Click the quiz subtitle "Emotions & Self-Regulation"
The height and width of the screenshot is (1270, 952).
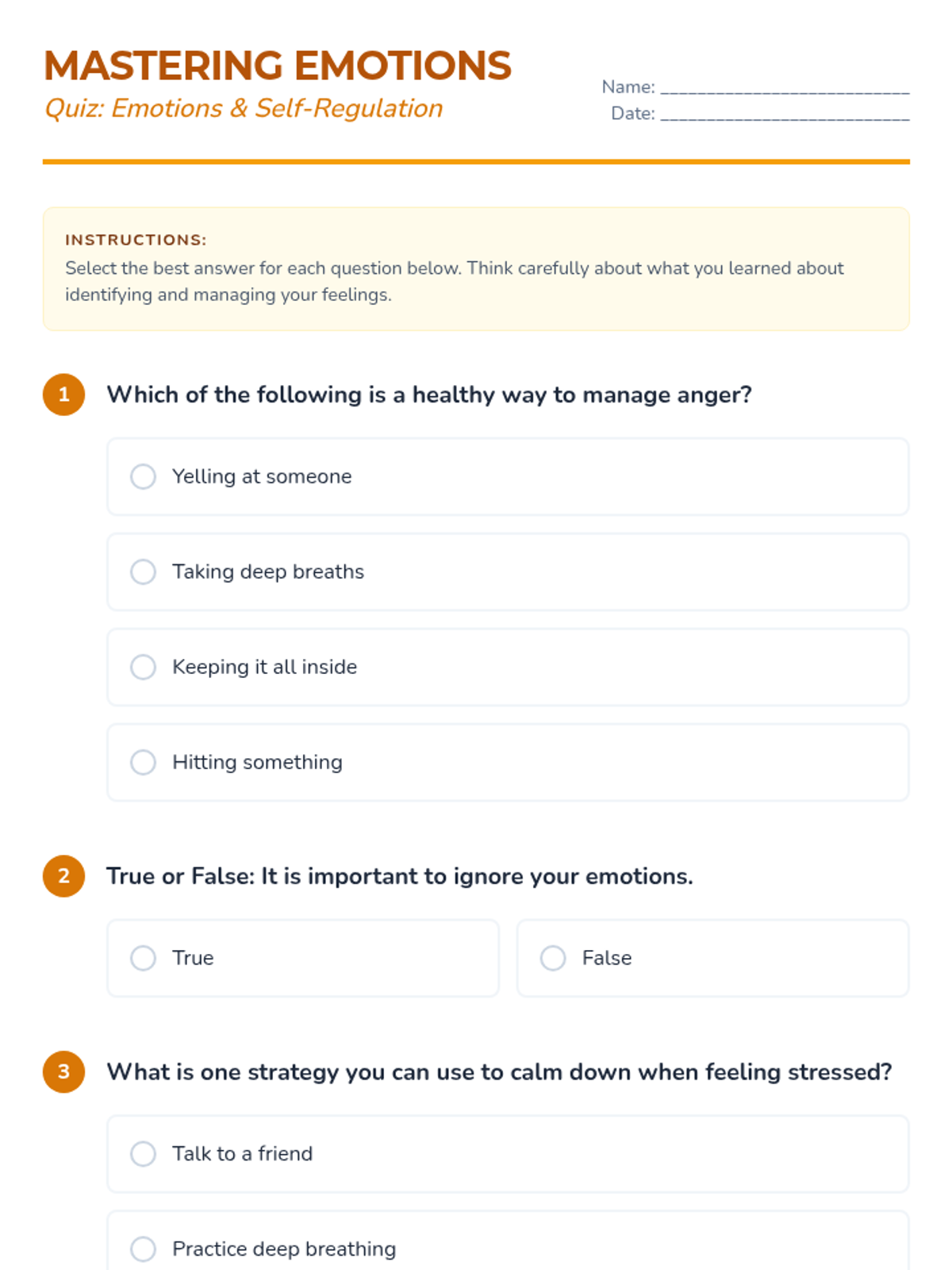[244, 108]
